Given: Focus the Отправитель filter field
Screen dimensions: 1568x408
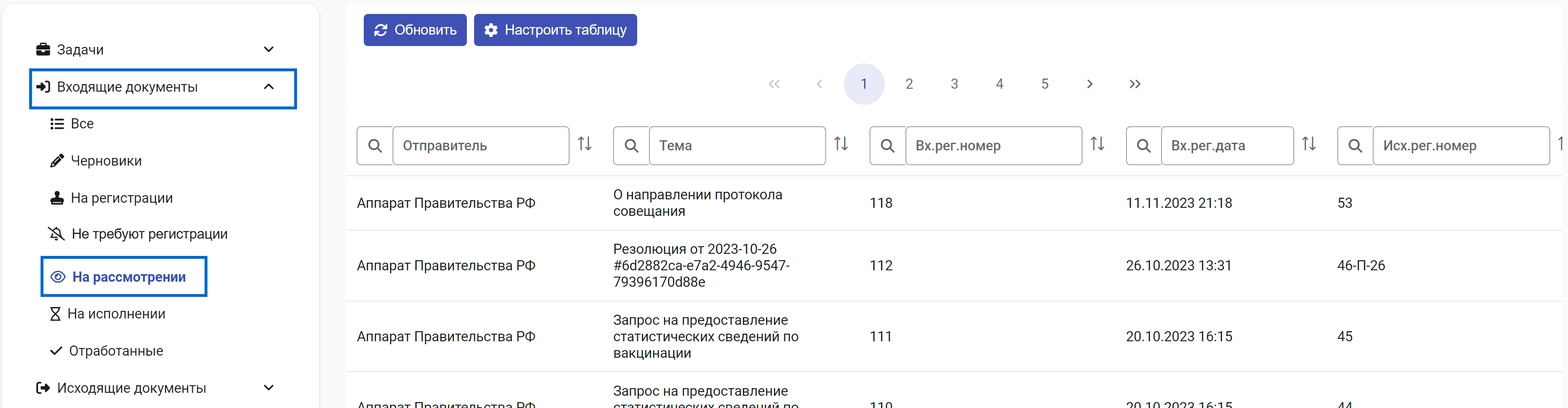Looking at the screenshot, I should click(481, 146).
